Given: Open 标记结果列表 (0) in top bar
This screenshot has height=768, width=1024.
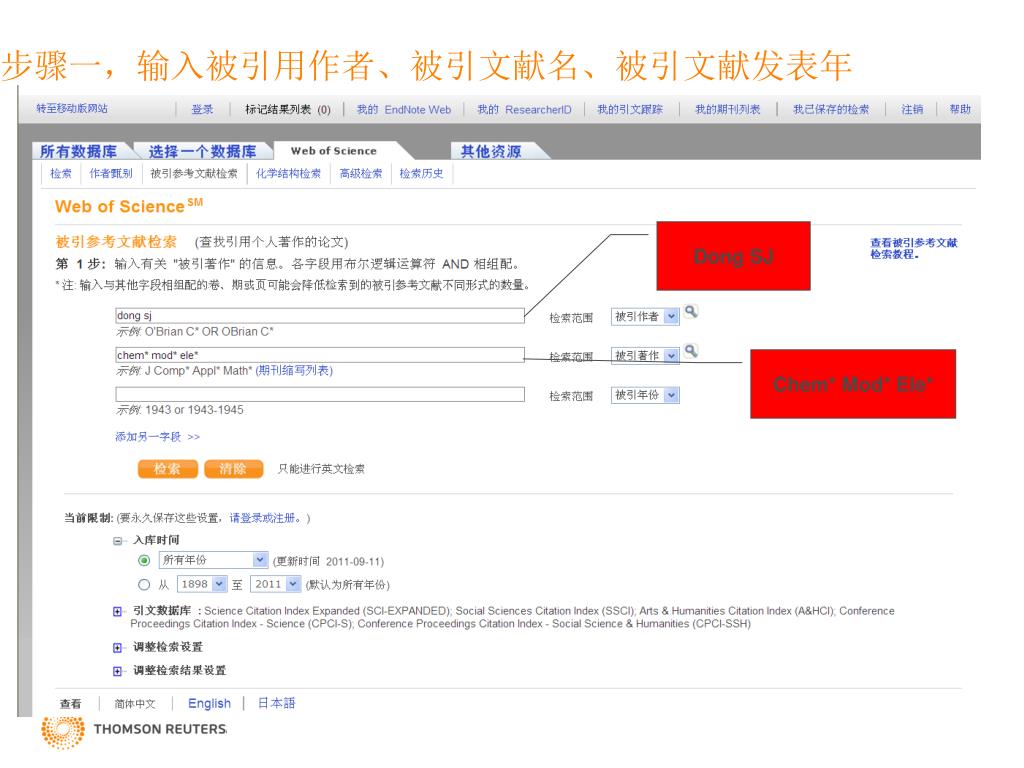Looking at the screenshot, I should coord(288,110).
